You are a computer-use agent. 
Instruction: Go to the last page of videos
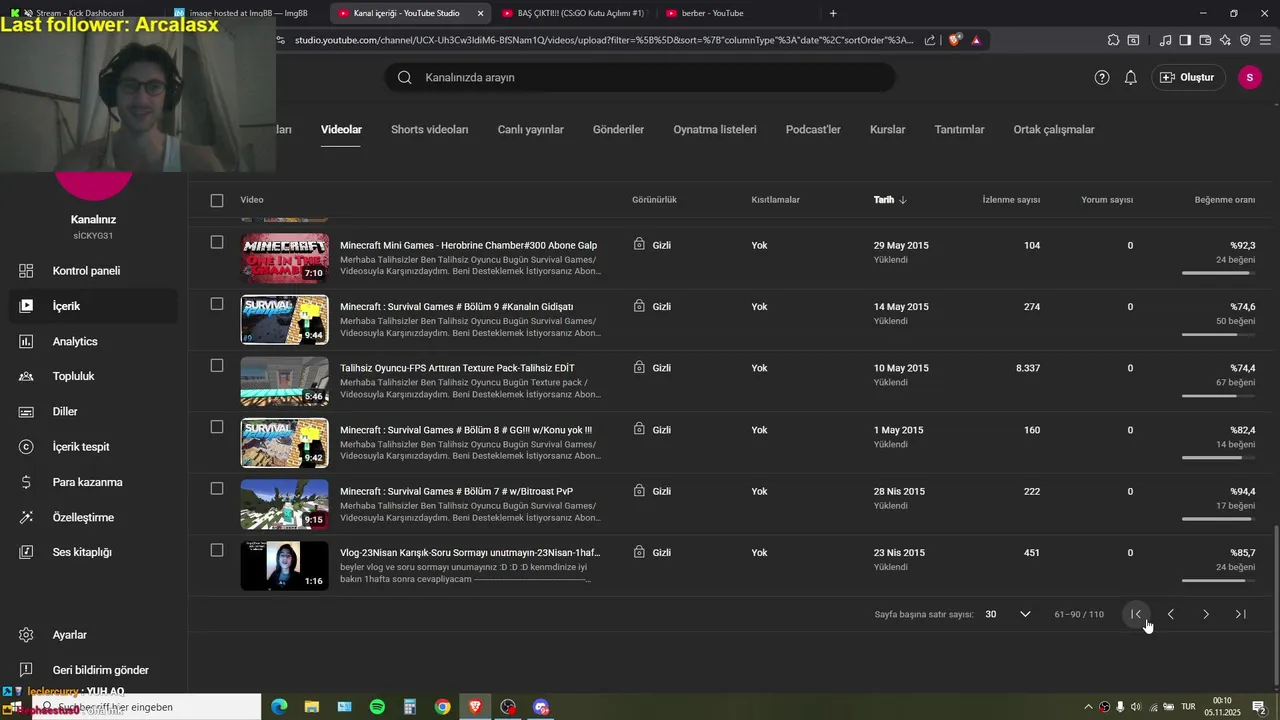point(1241,614)
